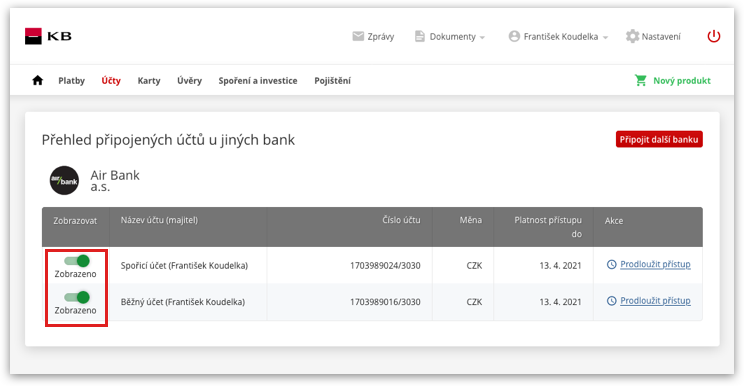This screenshot has height=386, width=744.
Task: Click the CZK currency in Spořicí účet row
Action: click(x=474, y=266)
